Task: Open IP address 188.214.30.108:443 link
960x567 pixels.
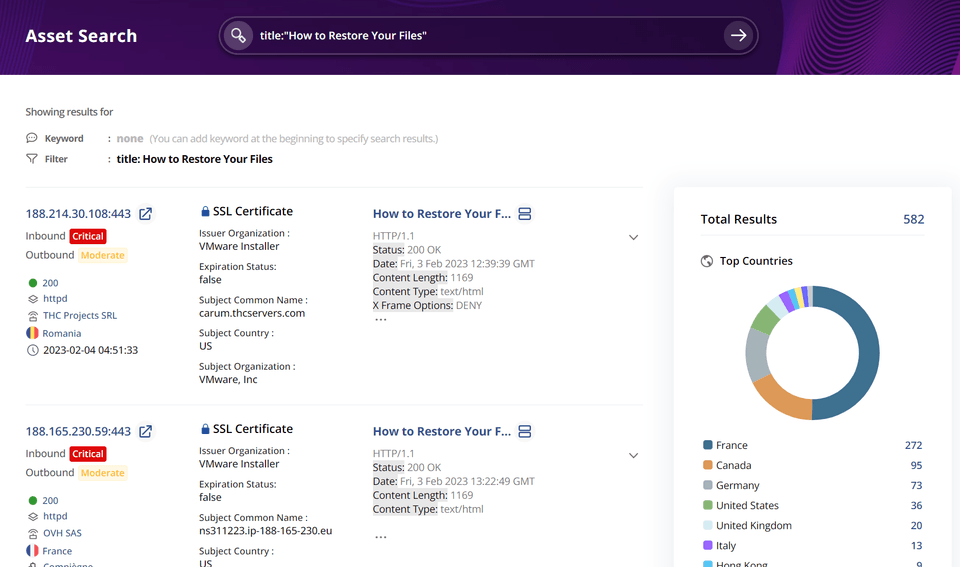Action: (78, 214)
